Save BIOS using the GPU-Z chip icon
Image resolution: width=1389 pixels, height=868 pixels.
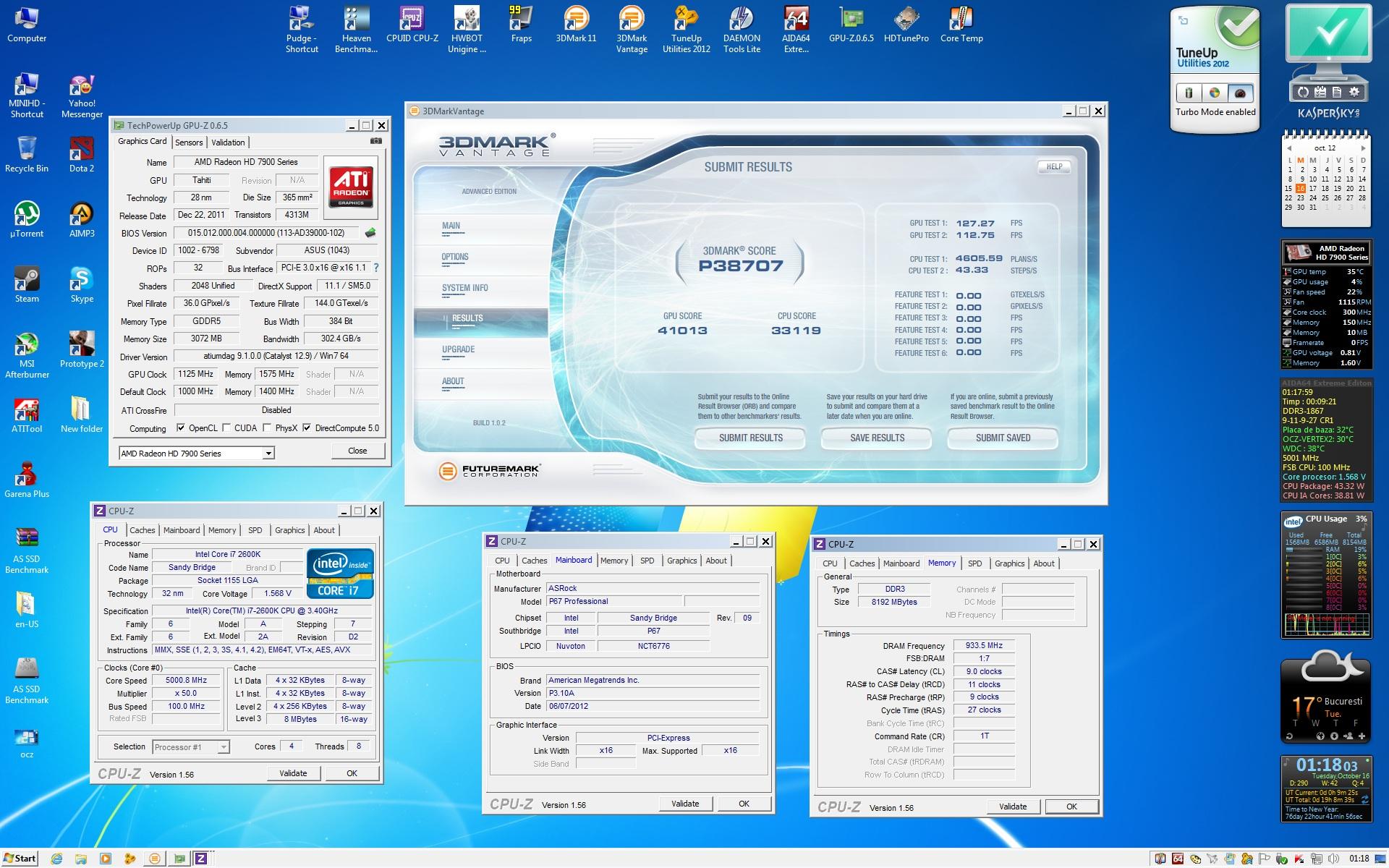370,233
